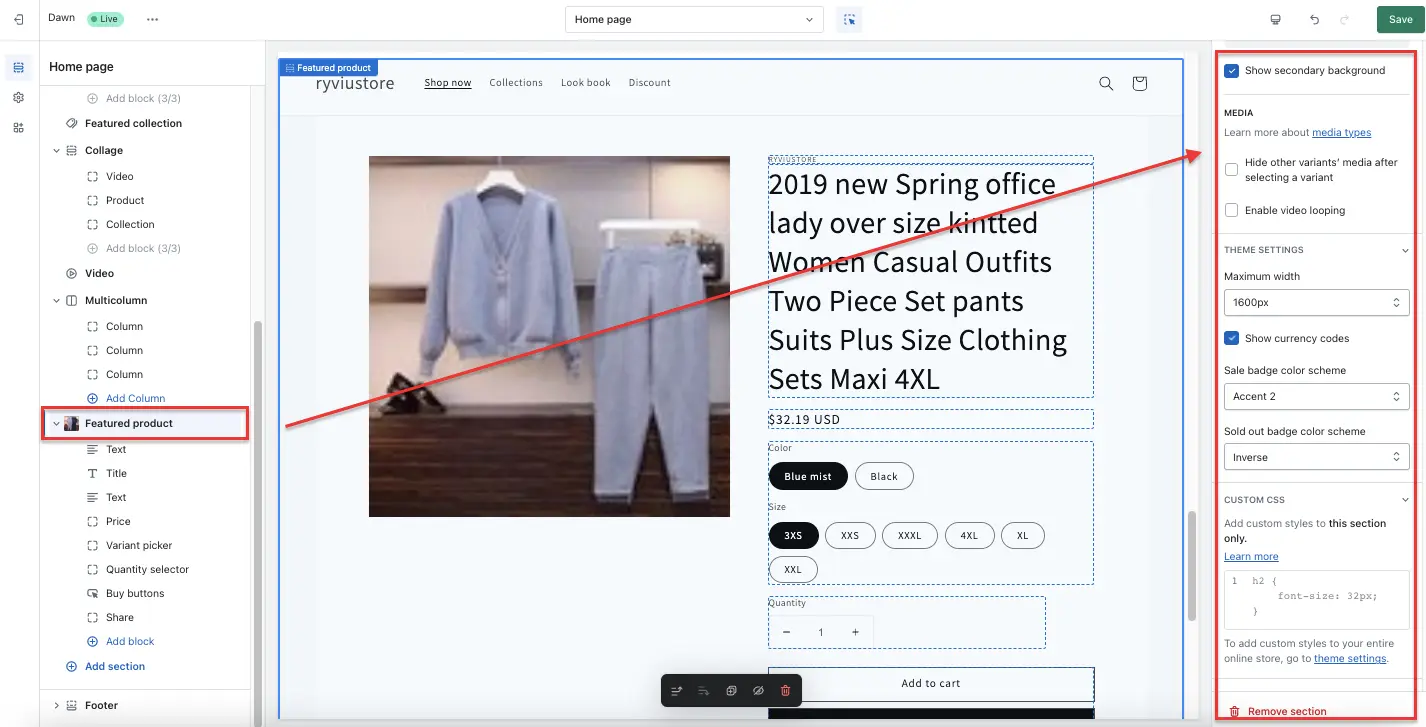This screenshot has width=1426, height=727.
Task: Uncheck Show secondary background
Action: click(x=1232, y=70)
